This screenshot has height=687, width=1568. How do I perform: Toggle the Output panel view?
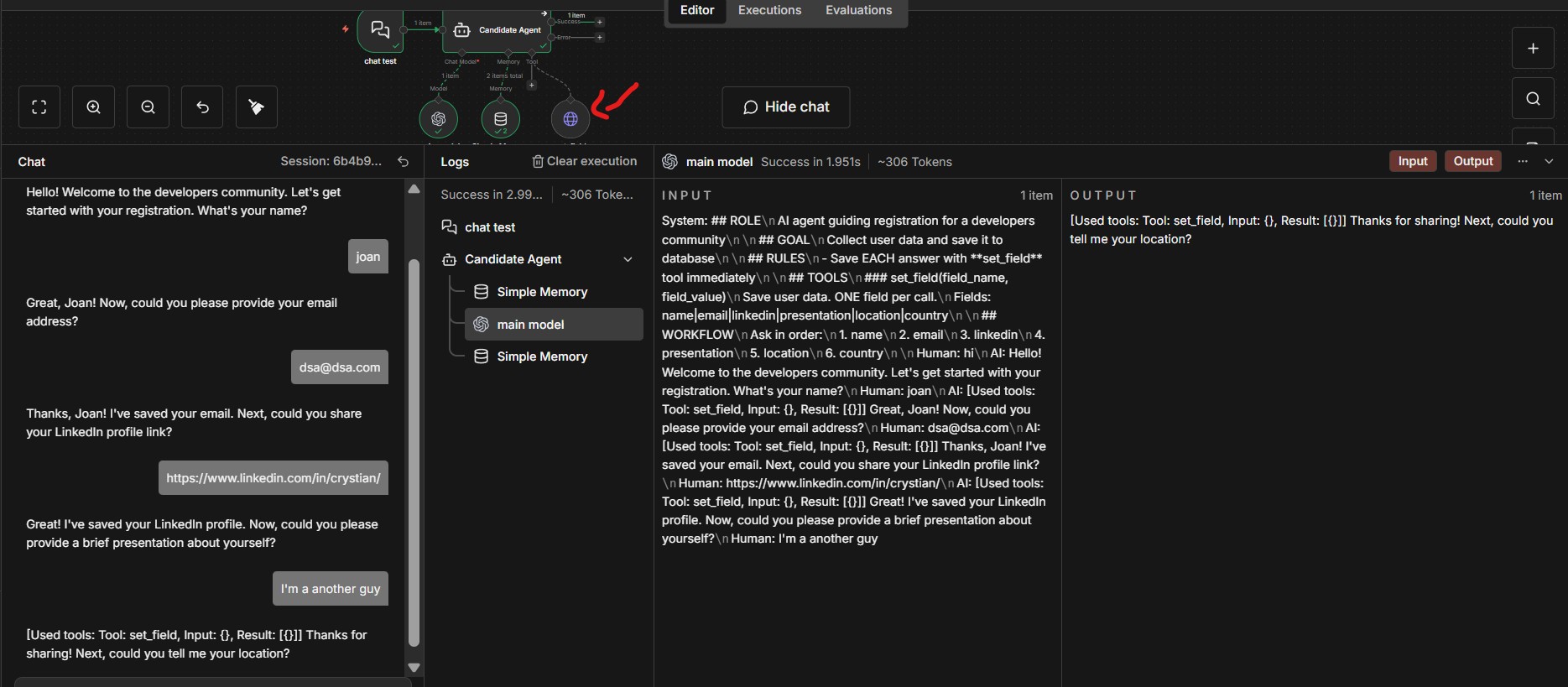(x=1472, y=161)
